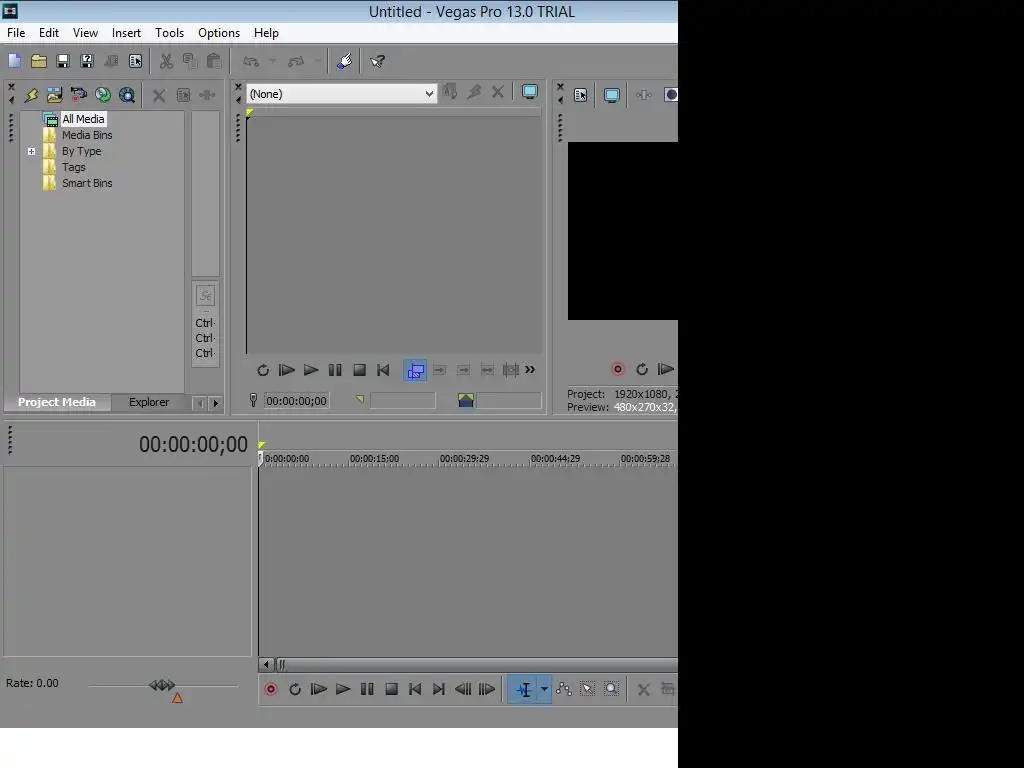This screenshot has height=768, width=1024.
Task: Expand trimmer toolbar overflow chevrons
Action: click(530, 370)
